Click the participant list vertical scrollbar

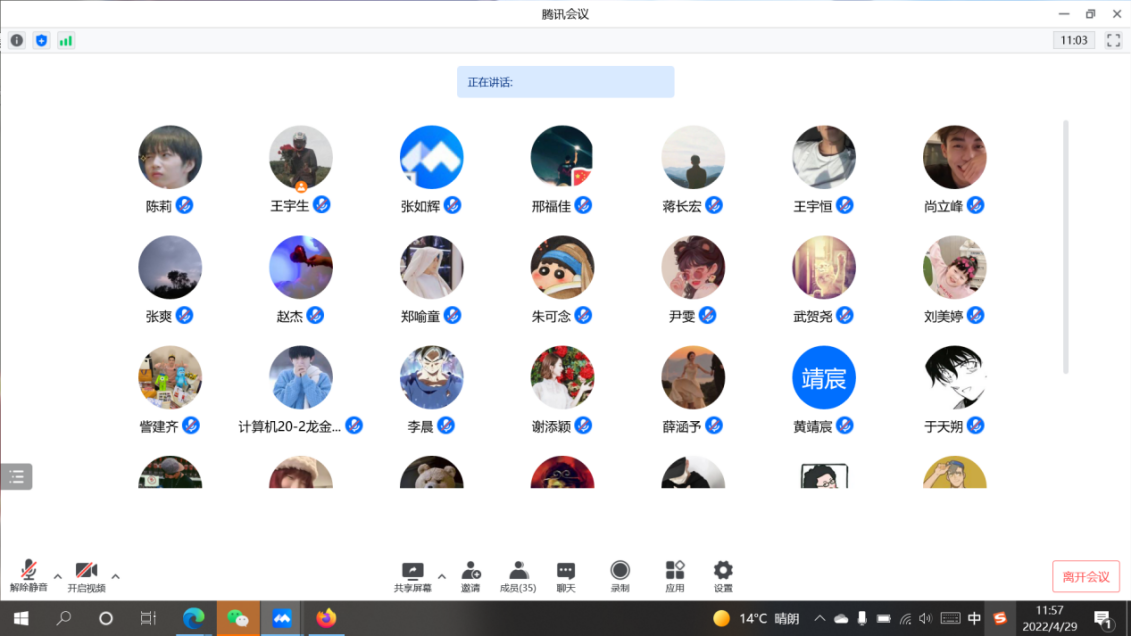tap(1065, 247)
